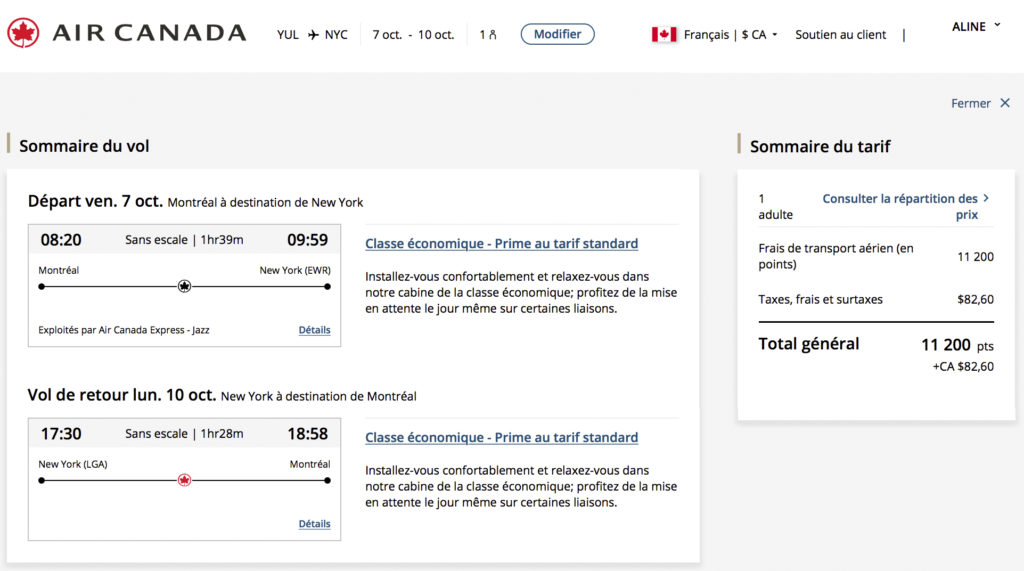
Task: Click the YUL origin code in header
Action: coord(288,35)
